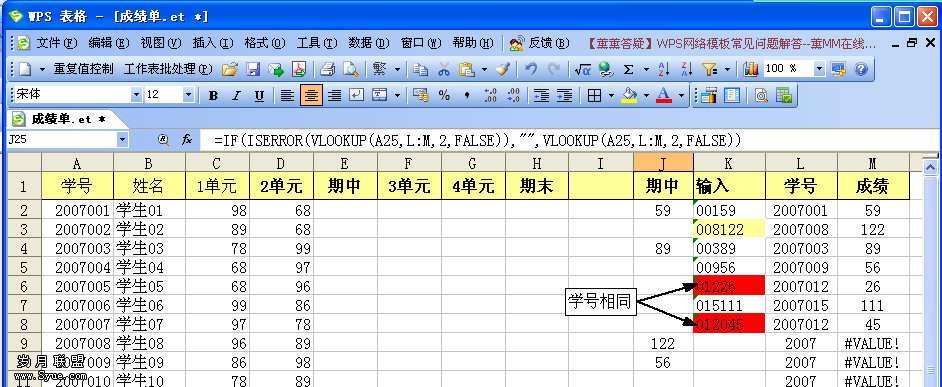Screen dimensions: 942x387
Task: Apply red font color A
Action: tap(664, 95)
